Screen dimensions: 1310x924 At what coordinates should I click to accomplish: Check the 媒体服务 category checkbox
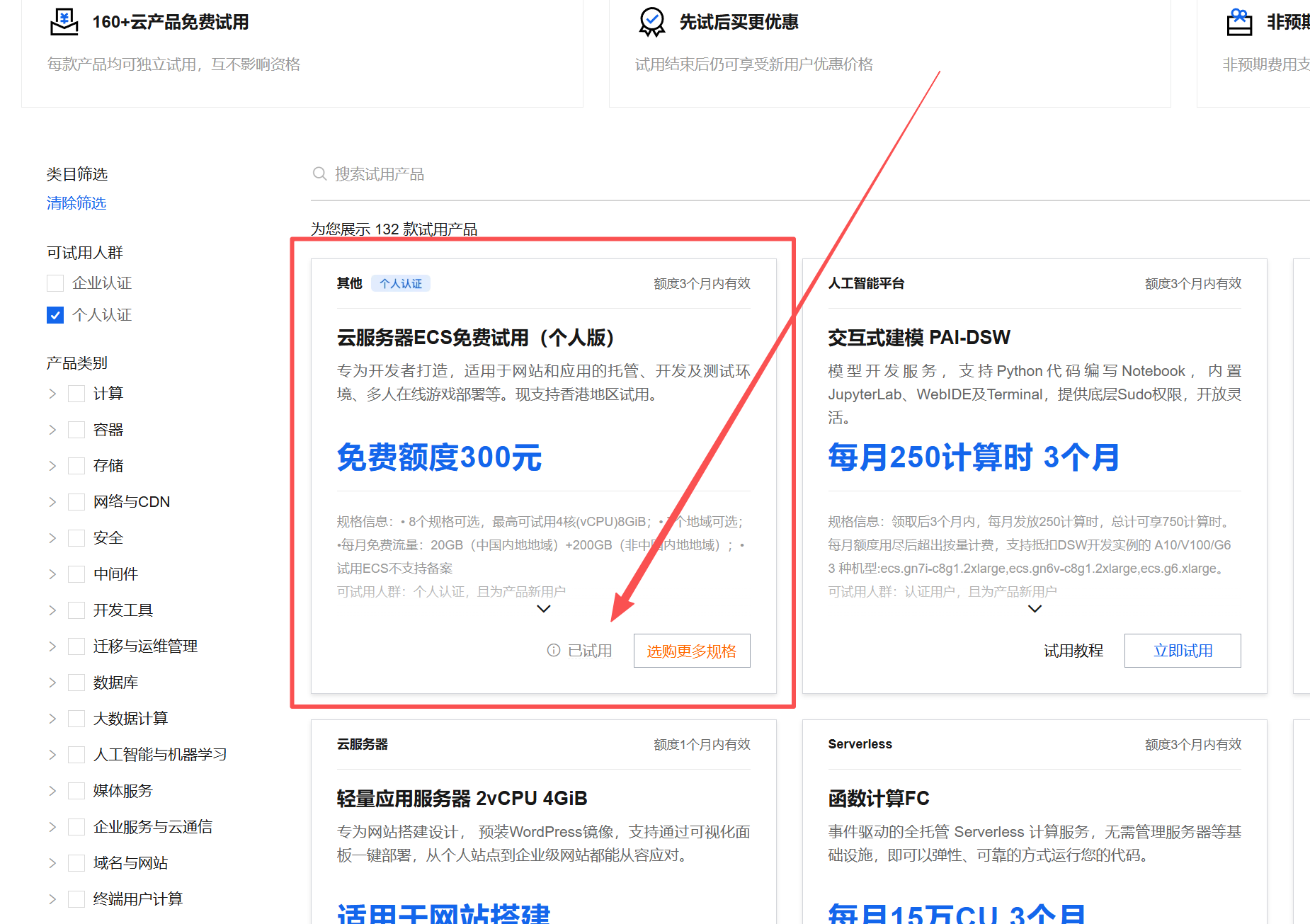(76, 791)
